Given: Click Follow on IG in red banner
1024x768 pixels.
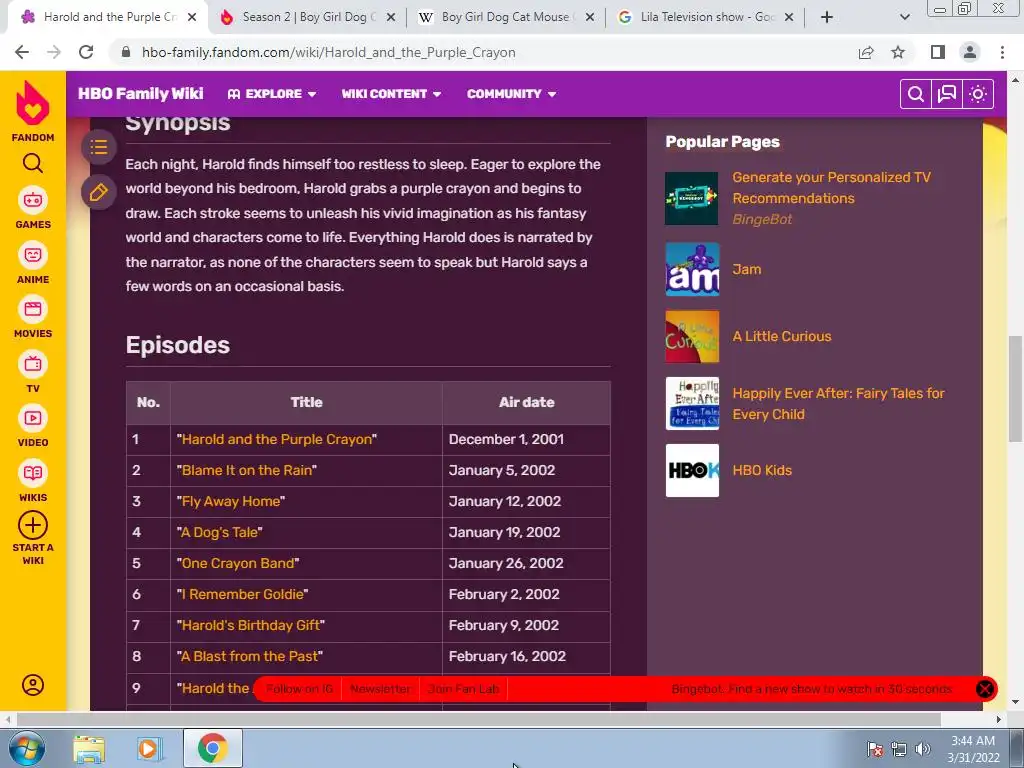Looking at the screenshot, I should point(299,689).
